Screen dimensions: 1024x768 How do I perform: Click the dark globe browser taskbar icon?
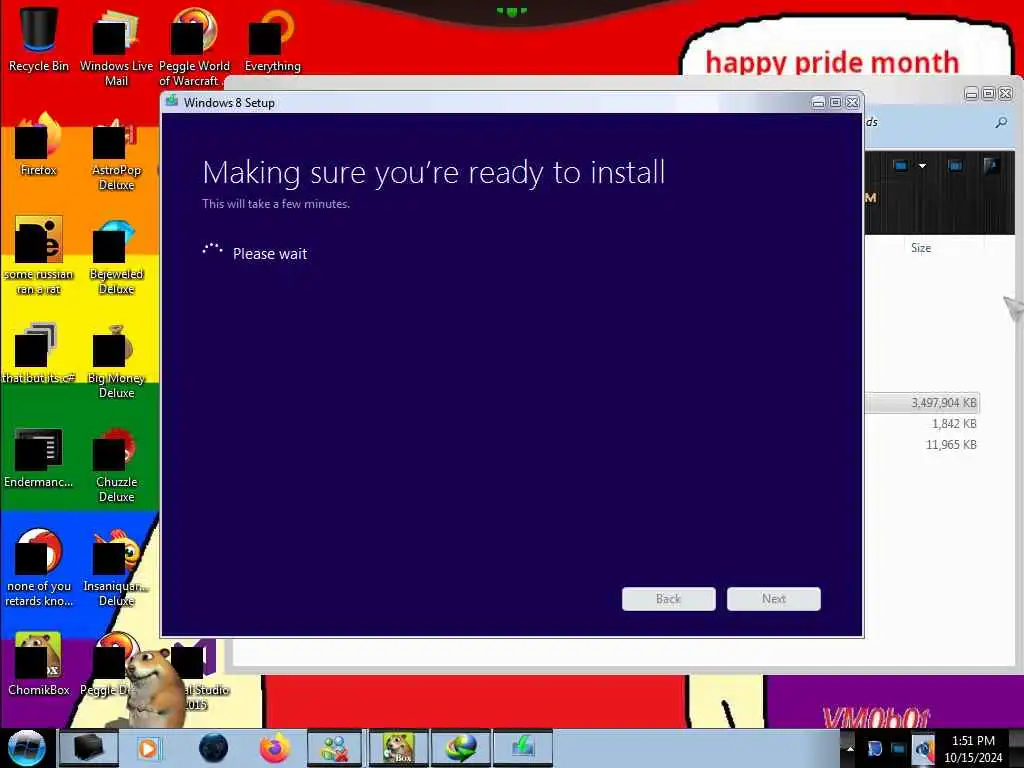[x=214, y=748]
